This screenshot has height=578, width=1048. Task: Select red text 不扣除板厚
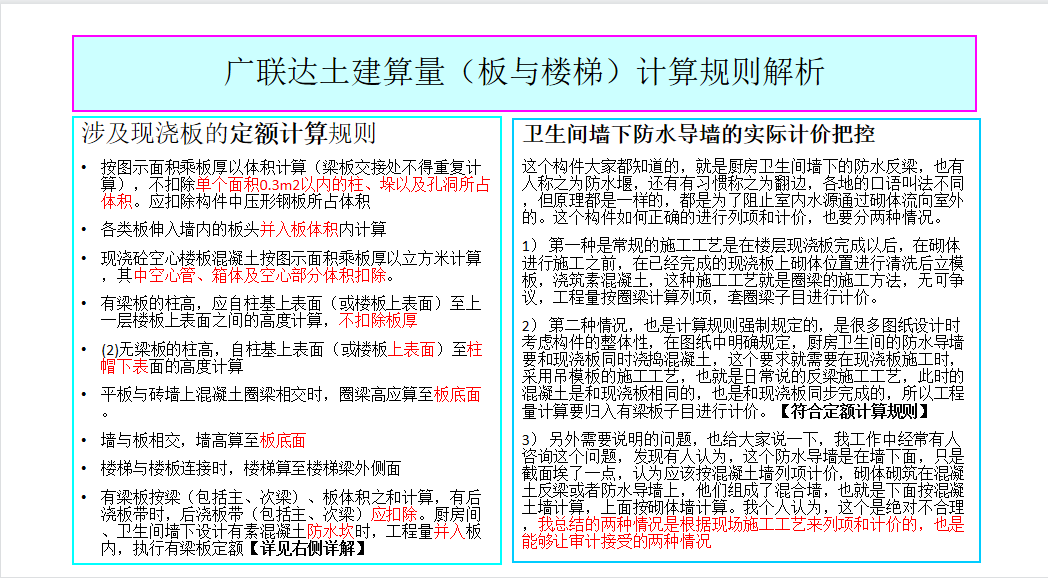378,321
